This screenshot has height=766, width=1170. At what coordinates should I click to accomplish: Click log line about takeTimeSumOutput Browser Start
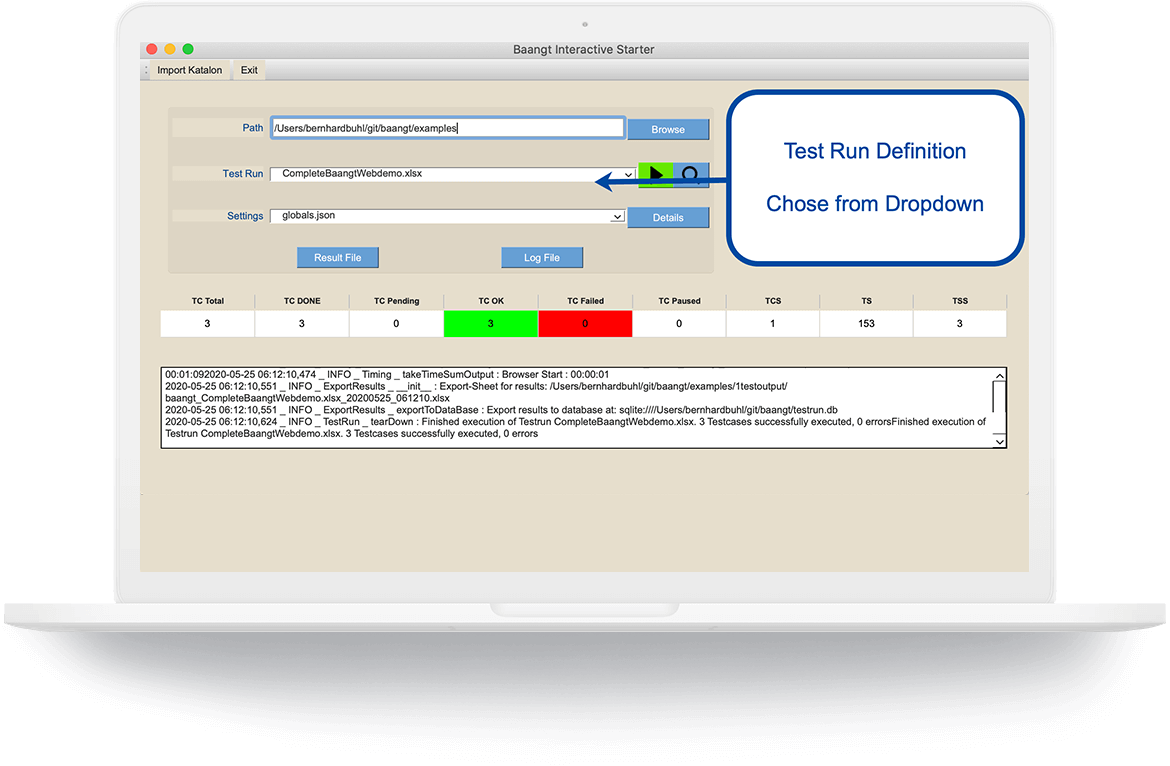click(387, 374)
